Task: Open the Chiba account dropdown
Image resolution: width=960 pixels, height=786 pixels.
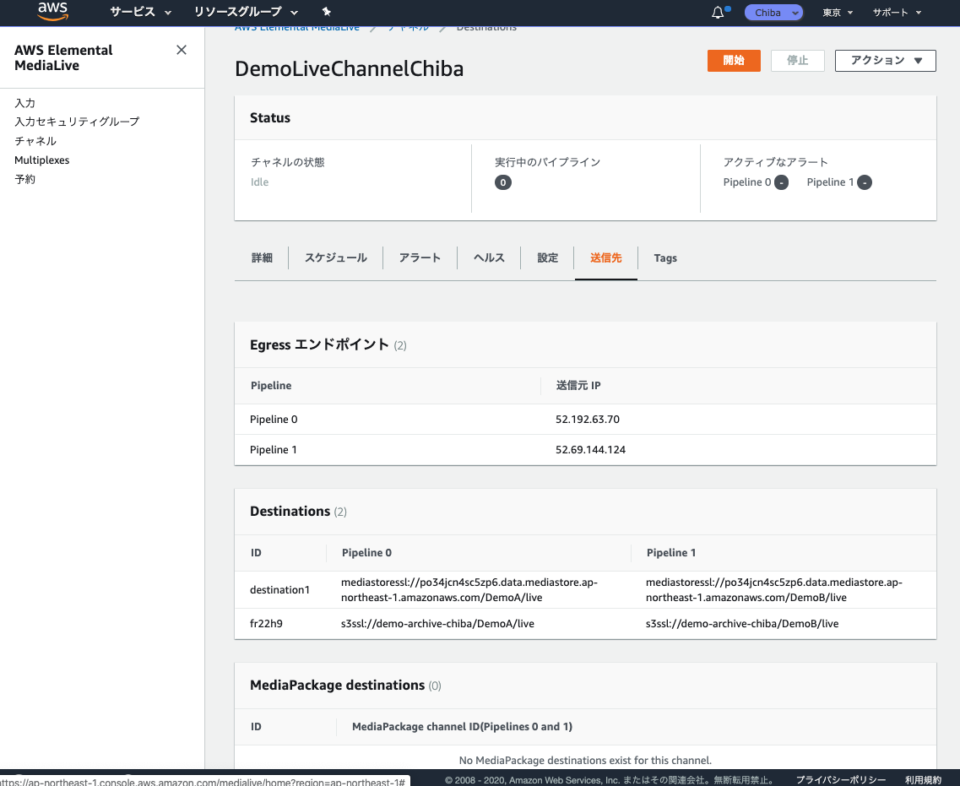Action: [x=773, y=12]
